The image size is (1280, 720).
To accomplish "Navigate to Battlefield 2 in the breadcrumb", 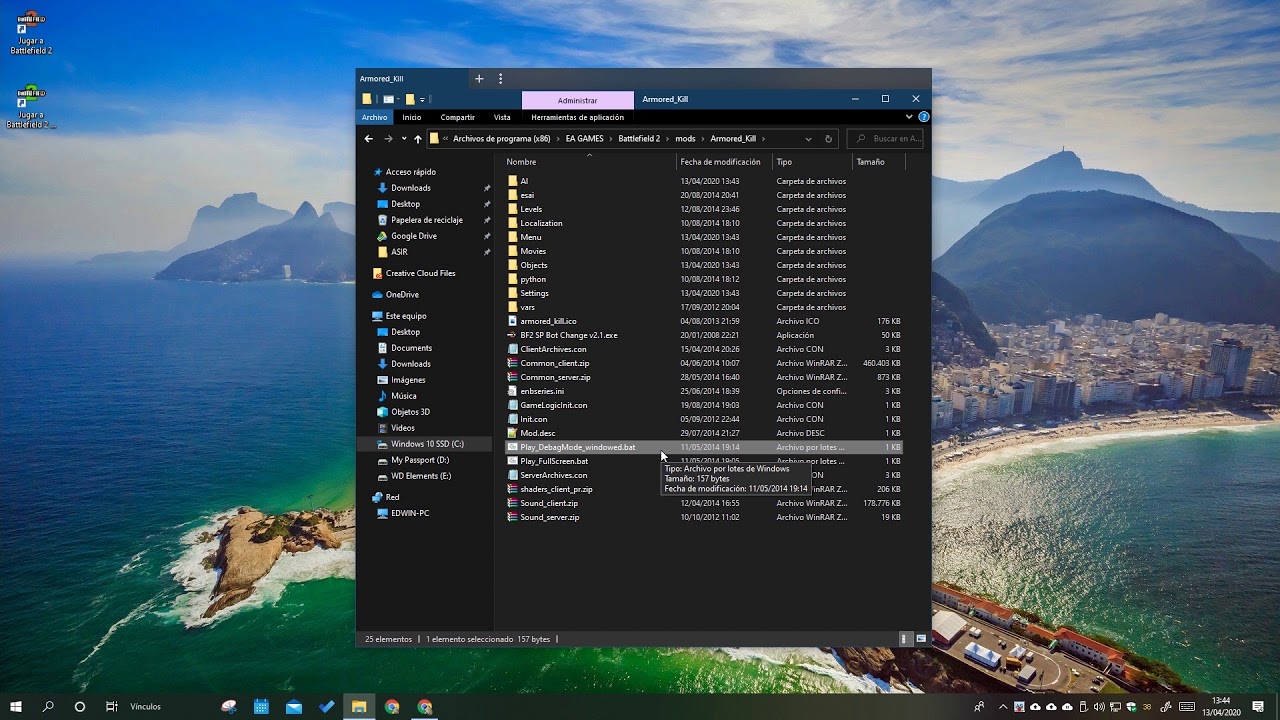I will tap(639, 139).
